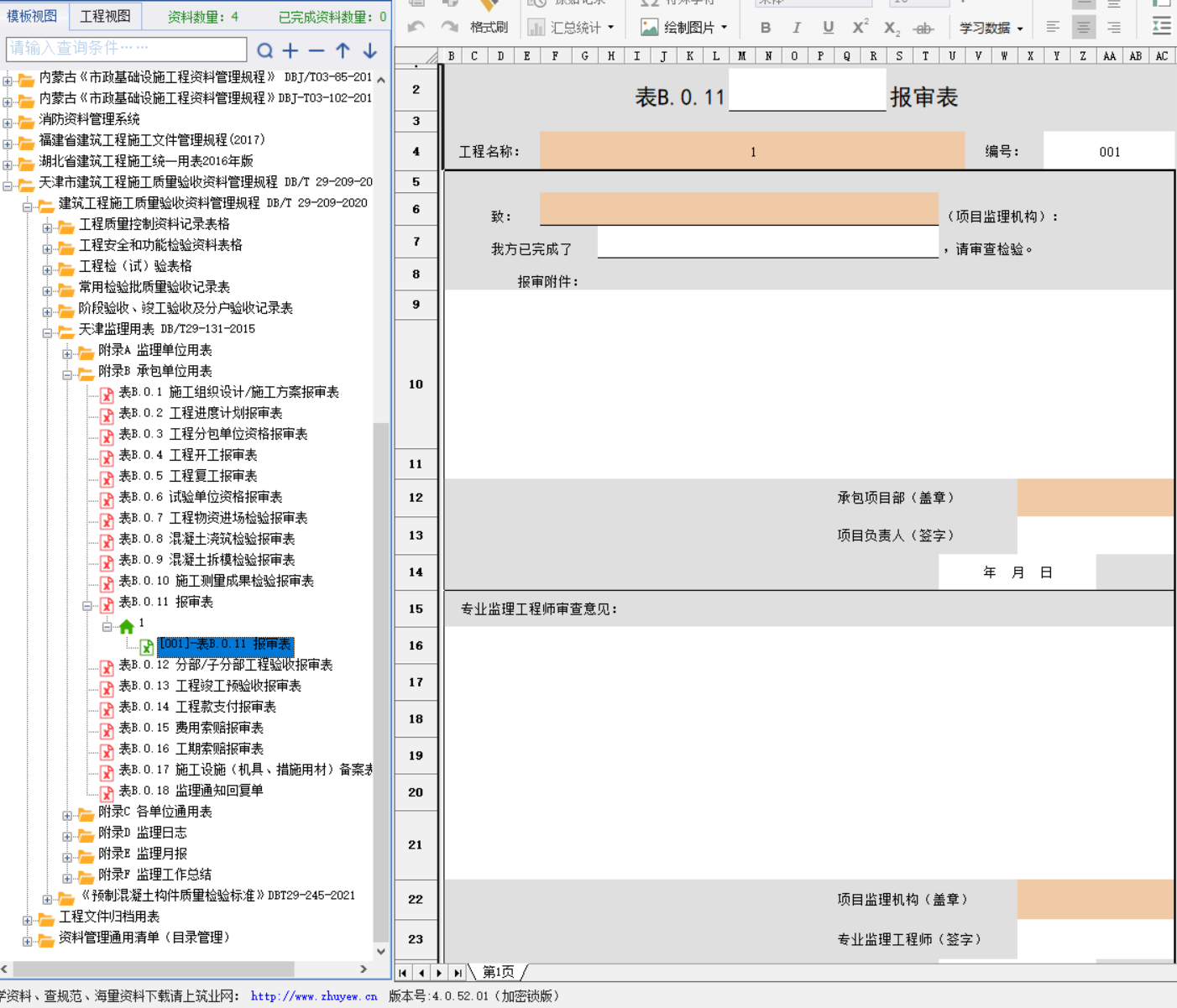Click the undo arrow icon
The width and height of the screenshot is (1177, 1008).
point(416,27)
